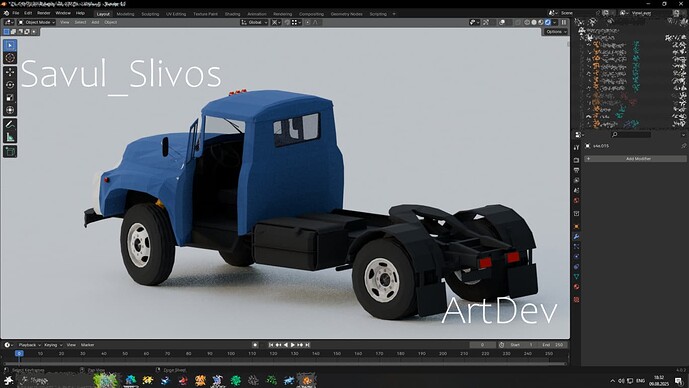Jump to the timeline start frame
Screen dimensions: 689x388
click(x=271, y=345)
